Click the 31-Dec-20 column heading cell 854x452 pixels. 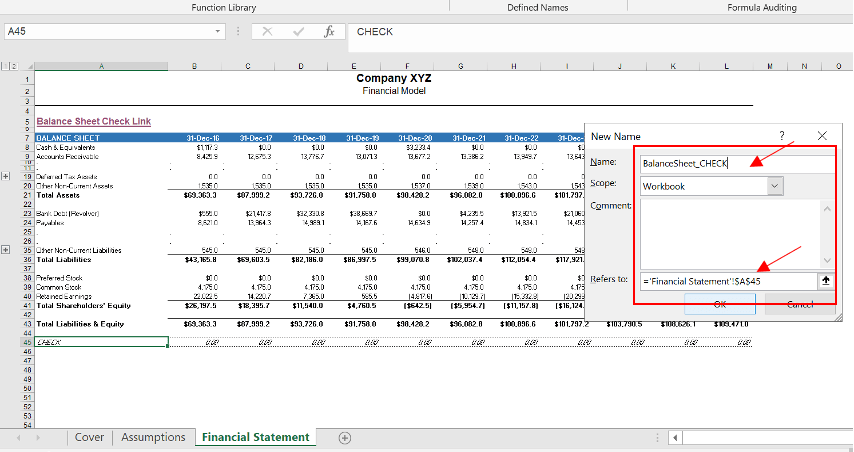415,138
